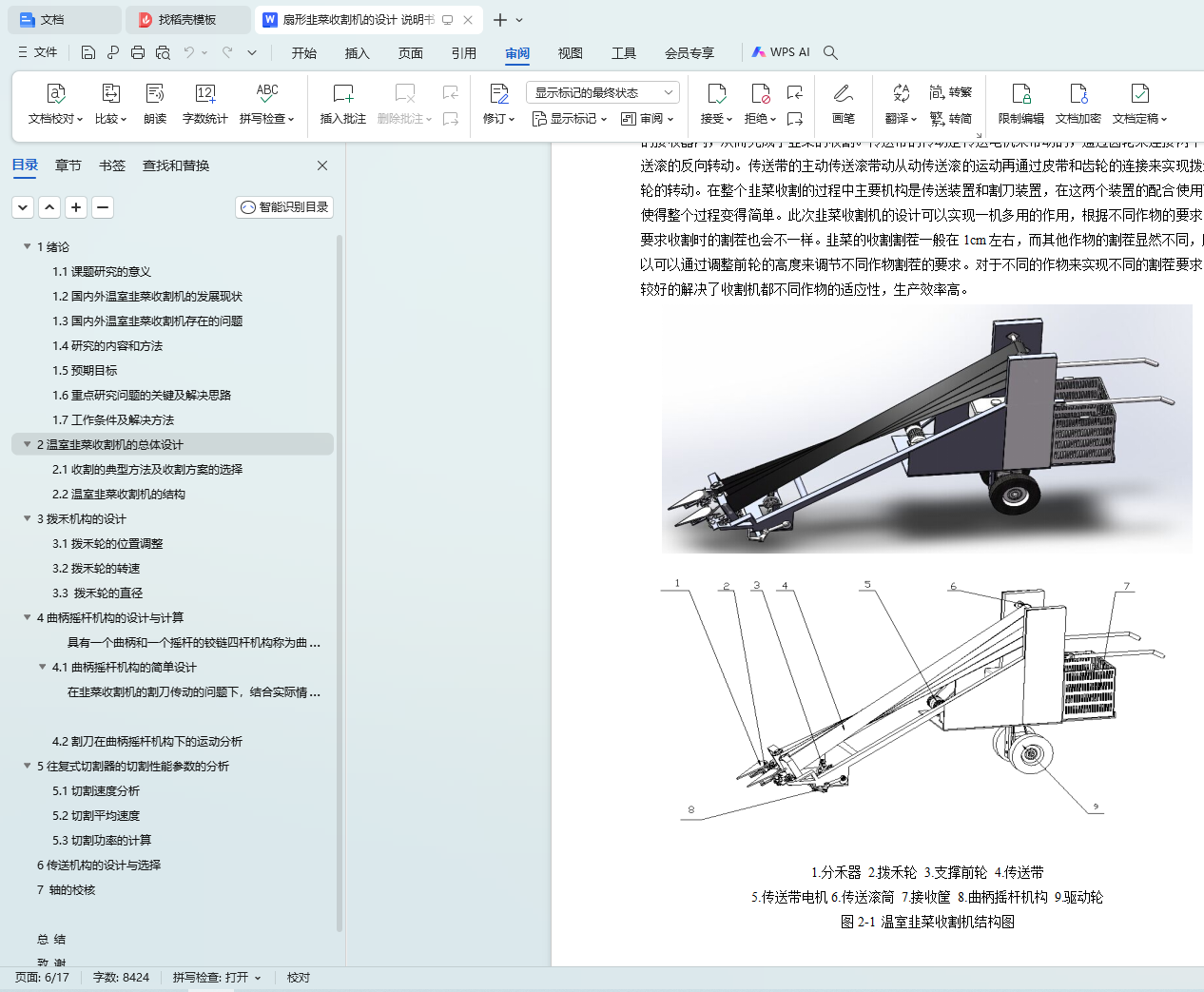This screenshot has height=992, width=1204.
Task: Click the 字数统计 word count icon
Action: [204, 94]
